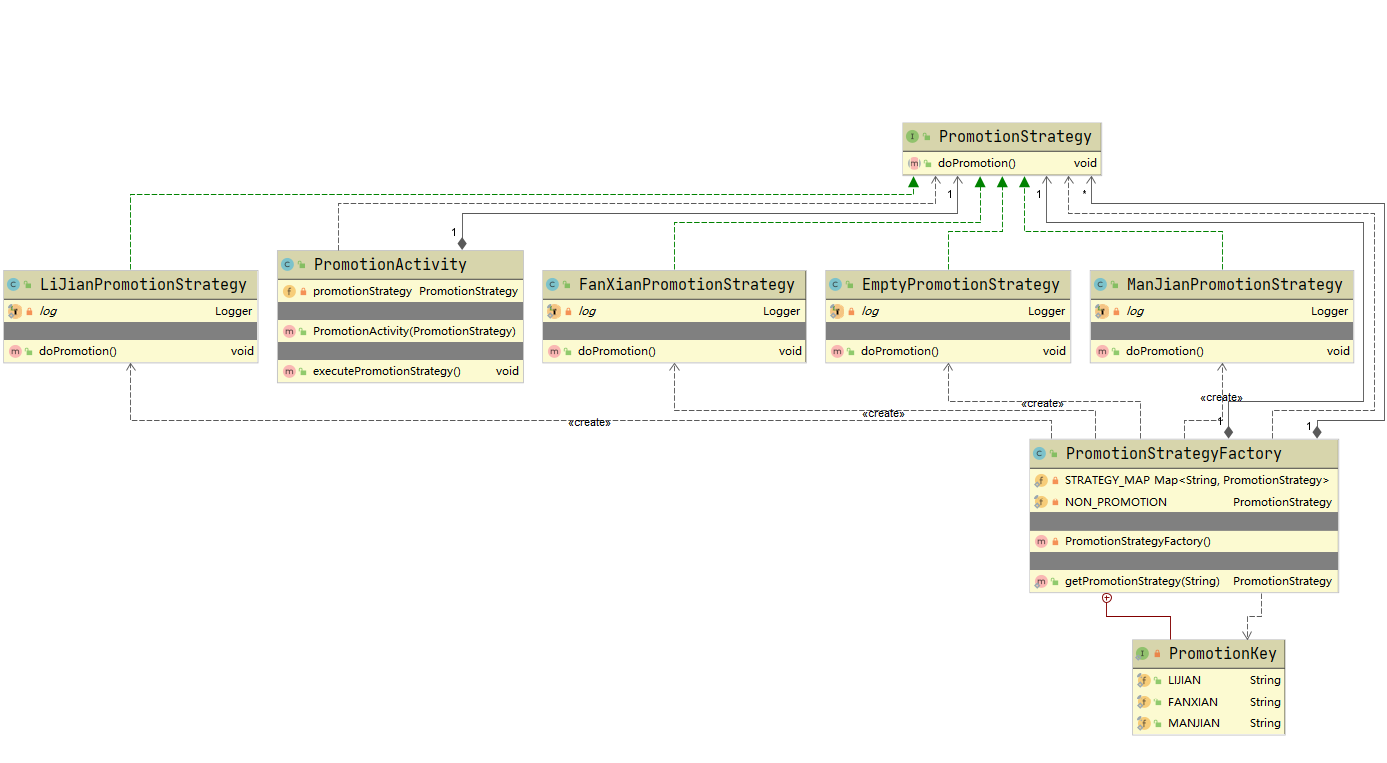Click the method icon beside executePromotionStrategy()
The image size is (1387, 763).
tap(289, 371)
